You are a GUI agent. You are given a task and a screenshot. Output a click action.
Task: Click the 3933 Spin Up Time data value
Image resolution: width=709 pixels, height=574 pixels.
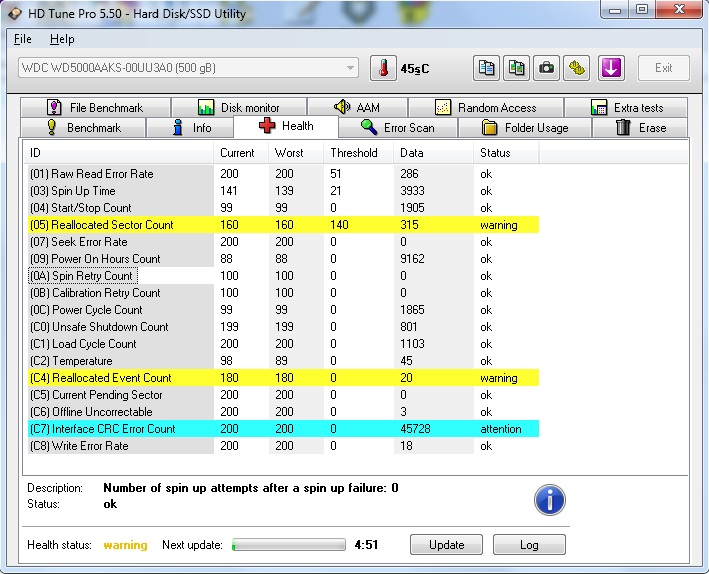[x=412, y=191]
